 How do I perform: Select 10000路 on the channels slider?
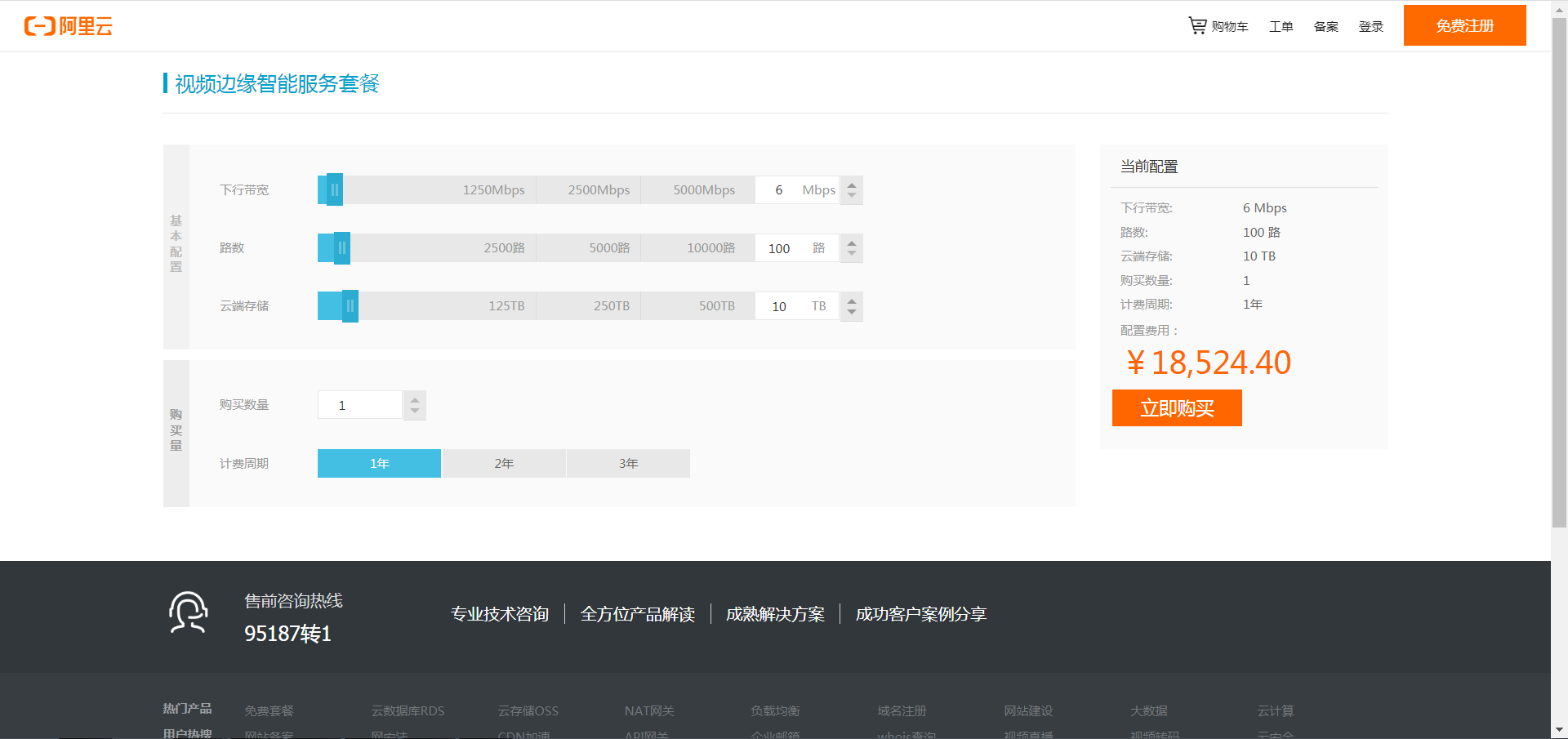710,247
